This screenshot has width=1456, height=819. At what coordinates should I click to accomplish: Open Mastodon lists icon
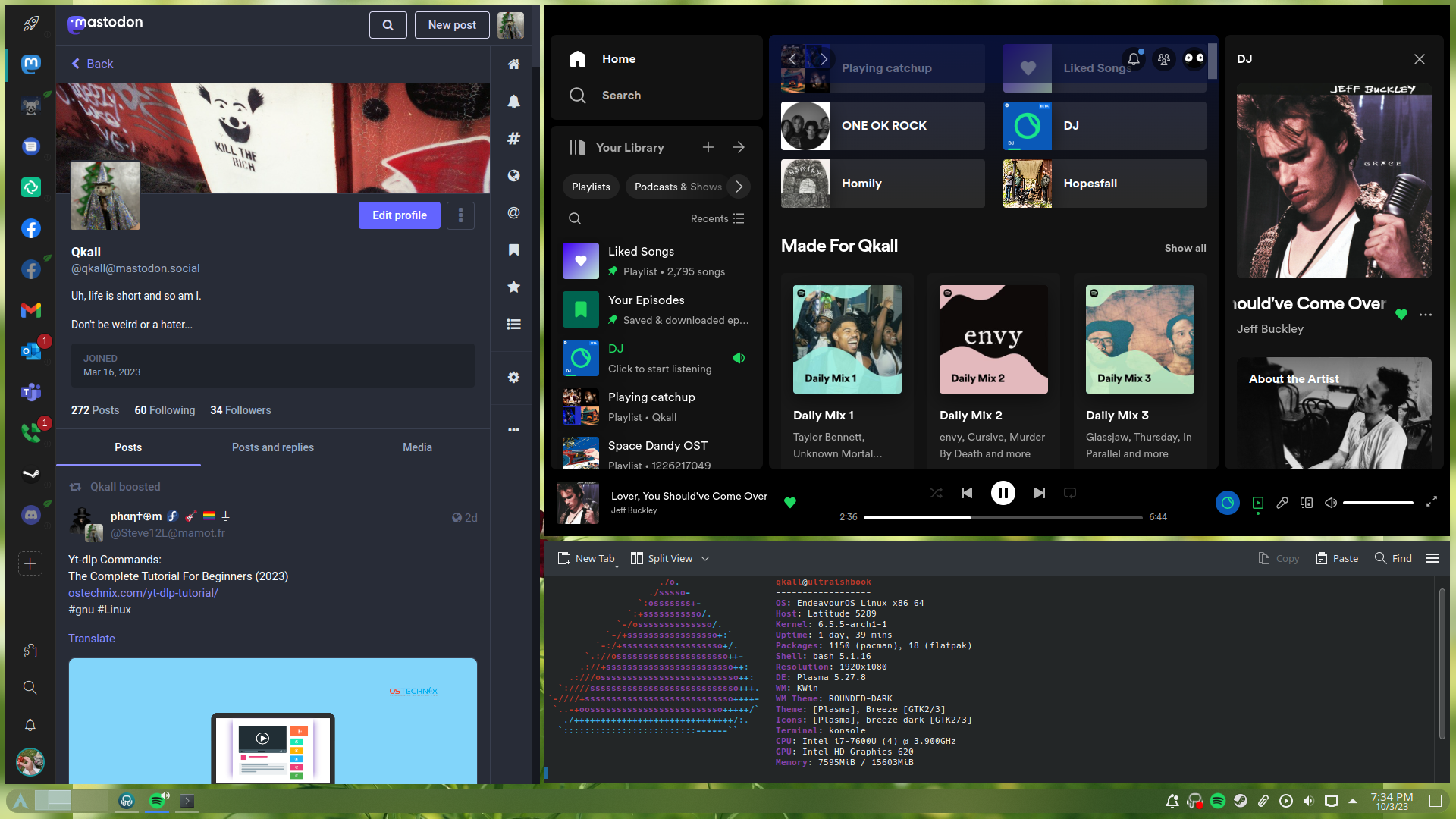tap(513, 325)
